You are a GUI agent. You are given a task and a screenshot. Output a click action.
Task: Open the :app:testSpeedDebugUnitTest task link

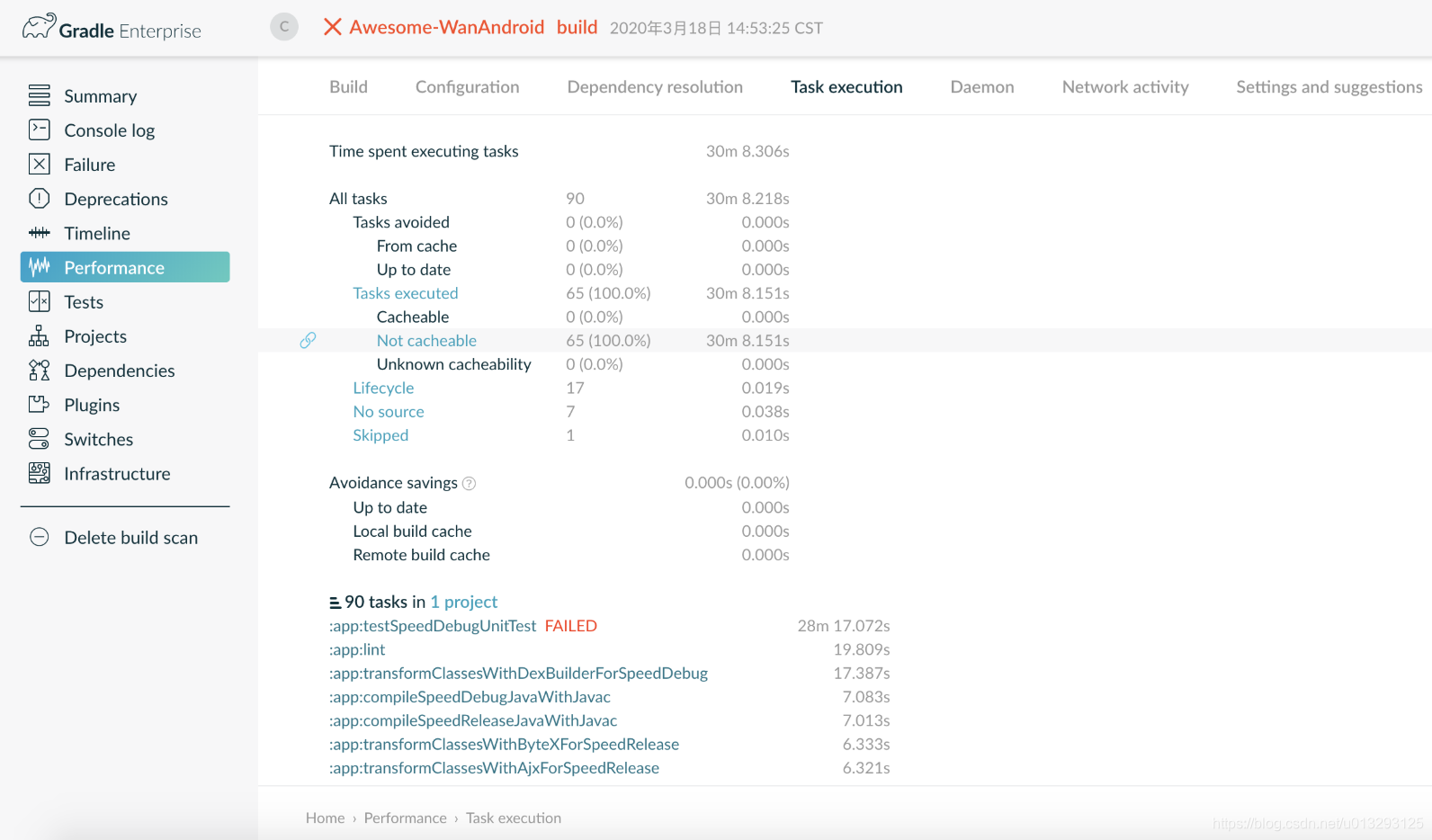coord(433,626)
